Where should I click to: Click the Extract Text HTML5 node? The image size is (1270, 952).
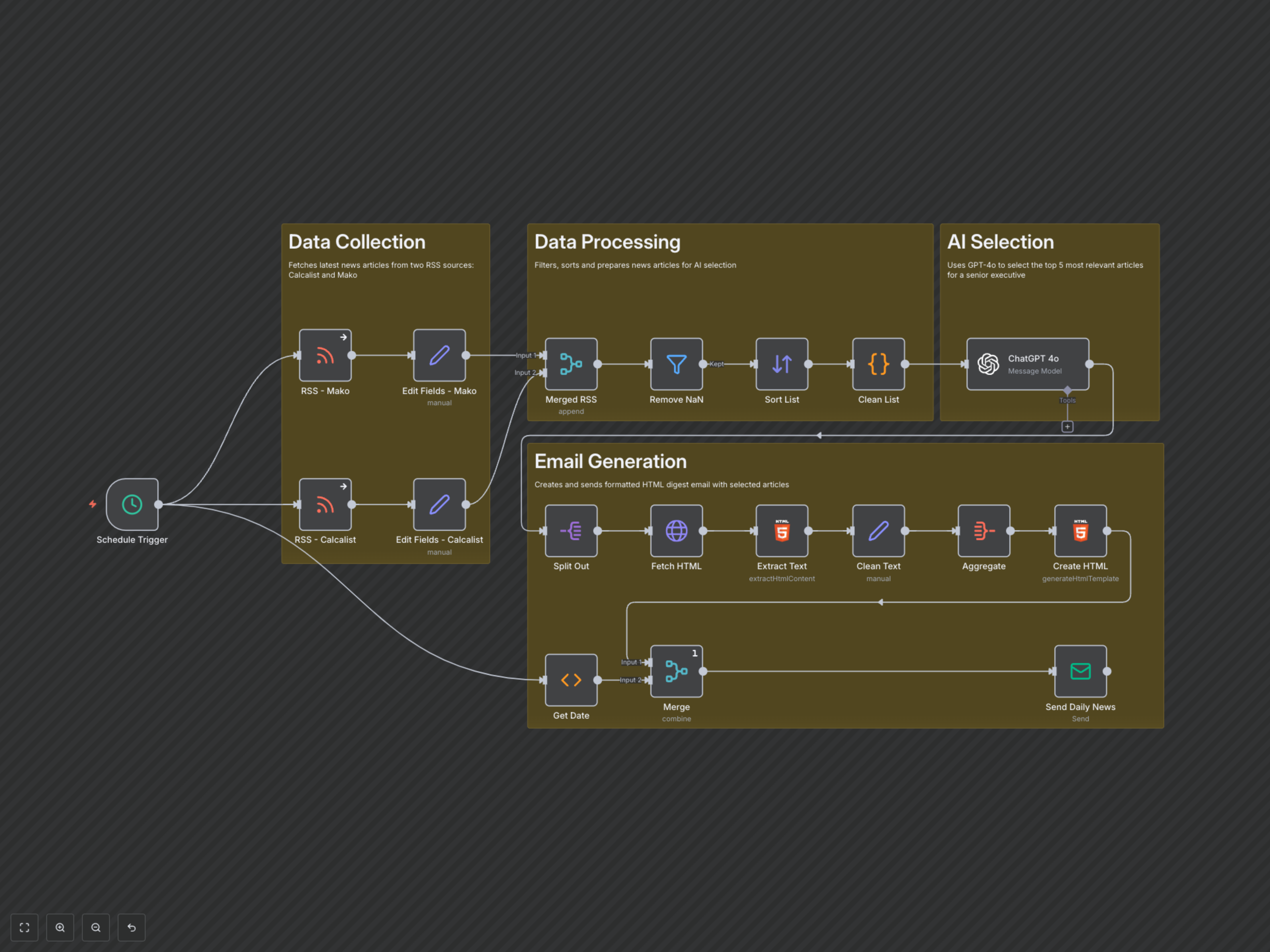[782, 531]
